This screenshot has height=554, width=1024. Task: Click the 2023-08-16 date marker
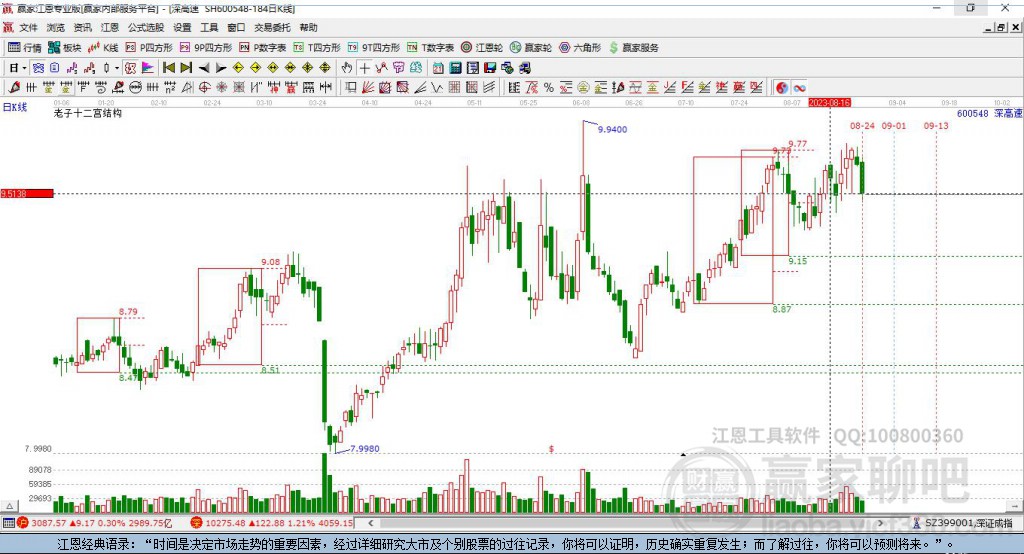click(829, 103)
